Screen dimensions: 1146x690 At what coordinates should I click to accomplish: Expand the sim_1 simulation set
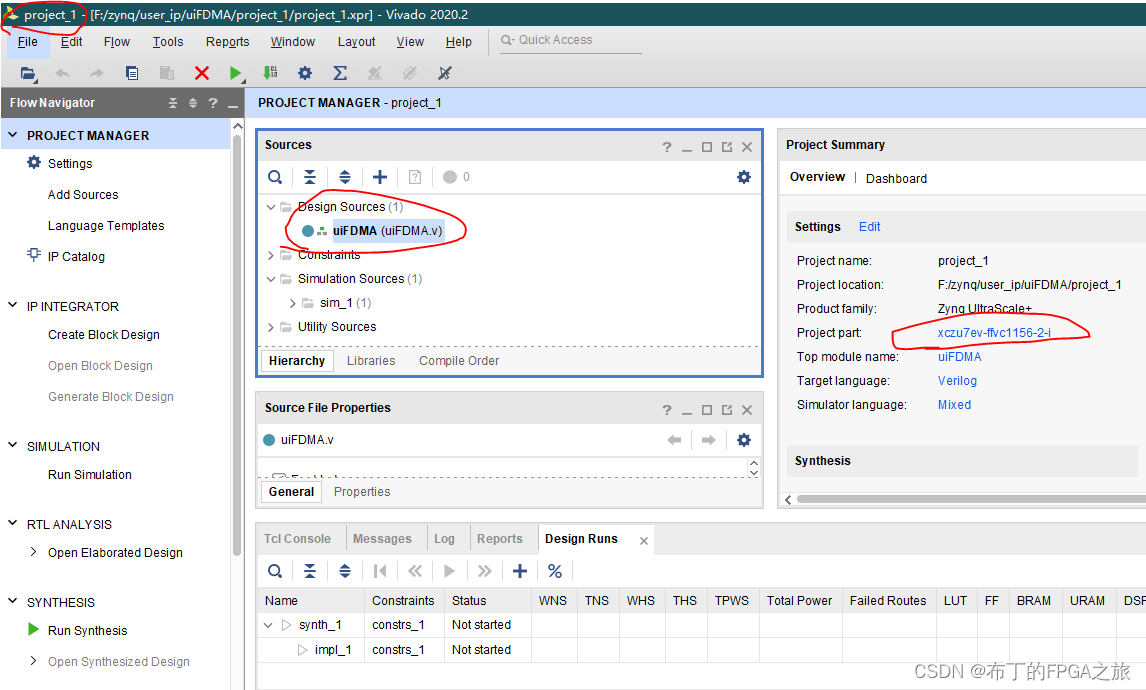click(x=292, y=303)
